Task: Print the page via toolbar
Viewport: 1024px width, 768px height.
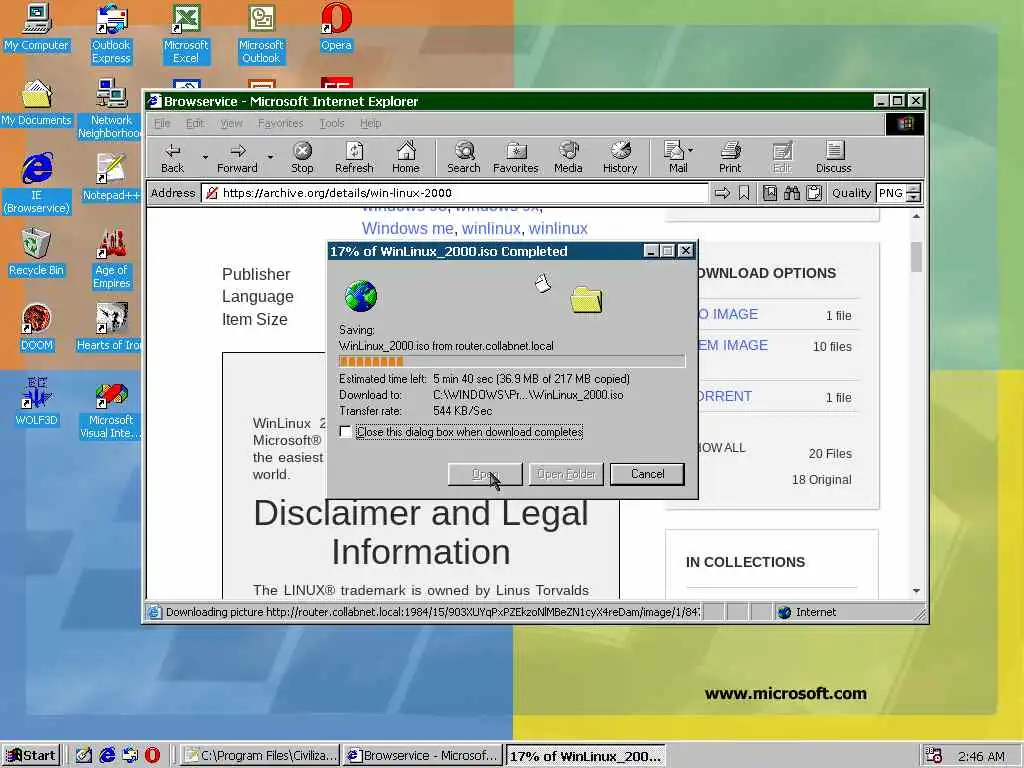Action: pyautogui.click(x=730, y=157)
